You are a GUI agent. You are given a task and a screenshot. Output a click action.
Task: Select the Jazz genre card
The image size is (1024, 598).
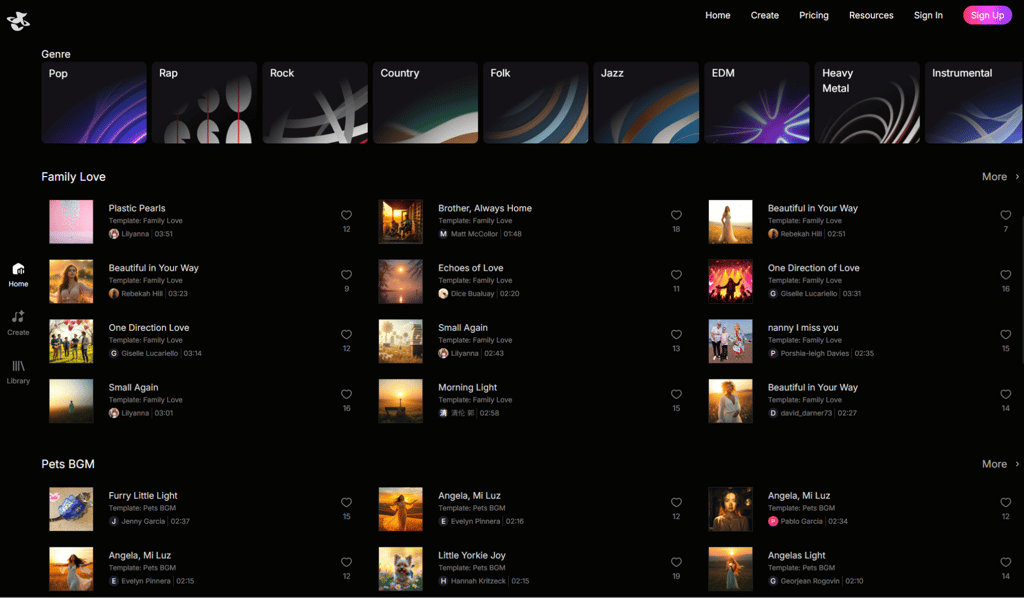click(646, 102)
